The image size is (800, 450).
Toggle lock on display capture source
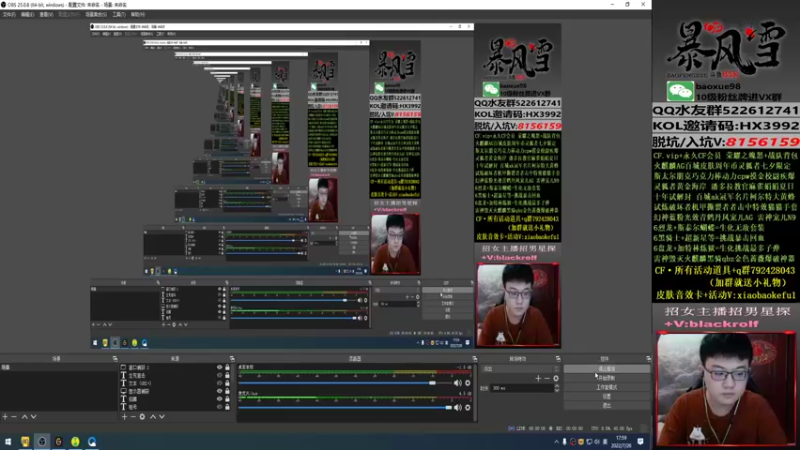pyautogui.click(x=228, y=391)
